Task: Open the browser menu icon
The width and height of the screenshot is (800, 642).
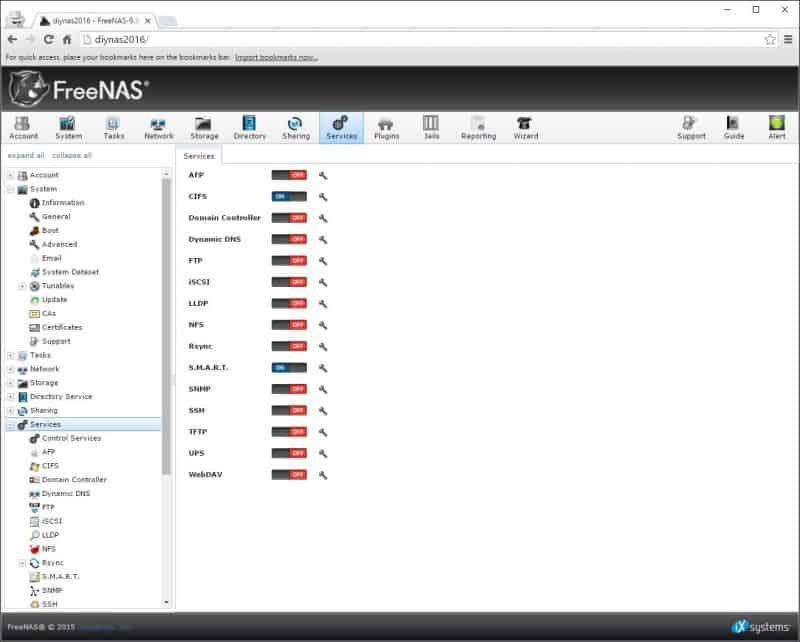Action: coord(788,39)
